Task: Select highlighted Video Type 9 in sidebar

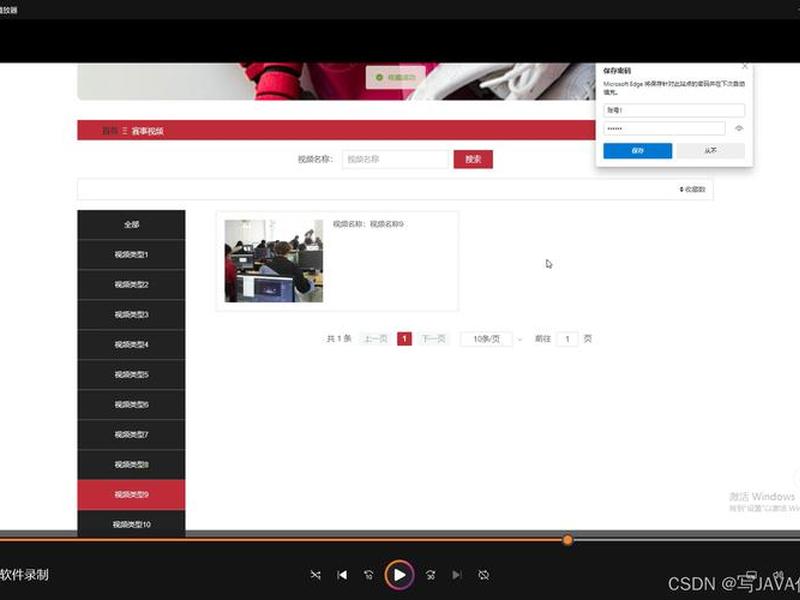Action: pyautogui.click(x=131, y=494)
